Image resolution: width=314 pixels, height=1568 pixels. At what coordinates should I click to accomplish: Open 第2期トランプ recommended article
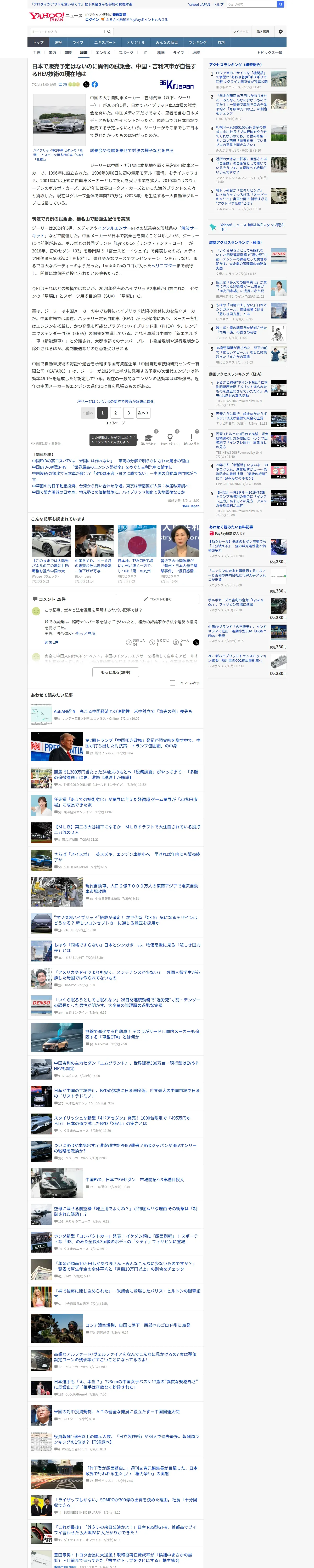143,743
